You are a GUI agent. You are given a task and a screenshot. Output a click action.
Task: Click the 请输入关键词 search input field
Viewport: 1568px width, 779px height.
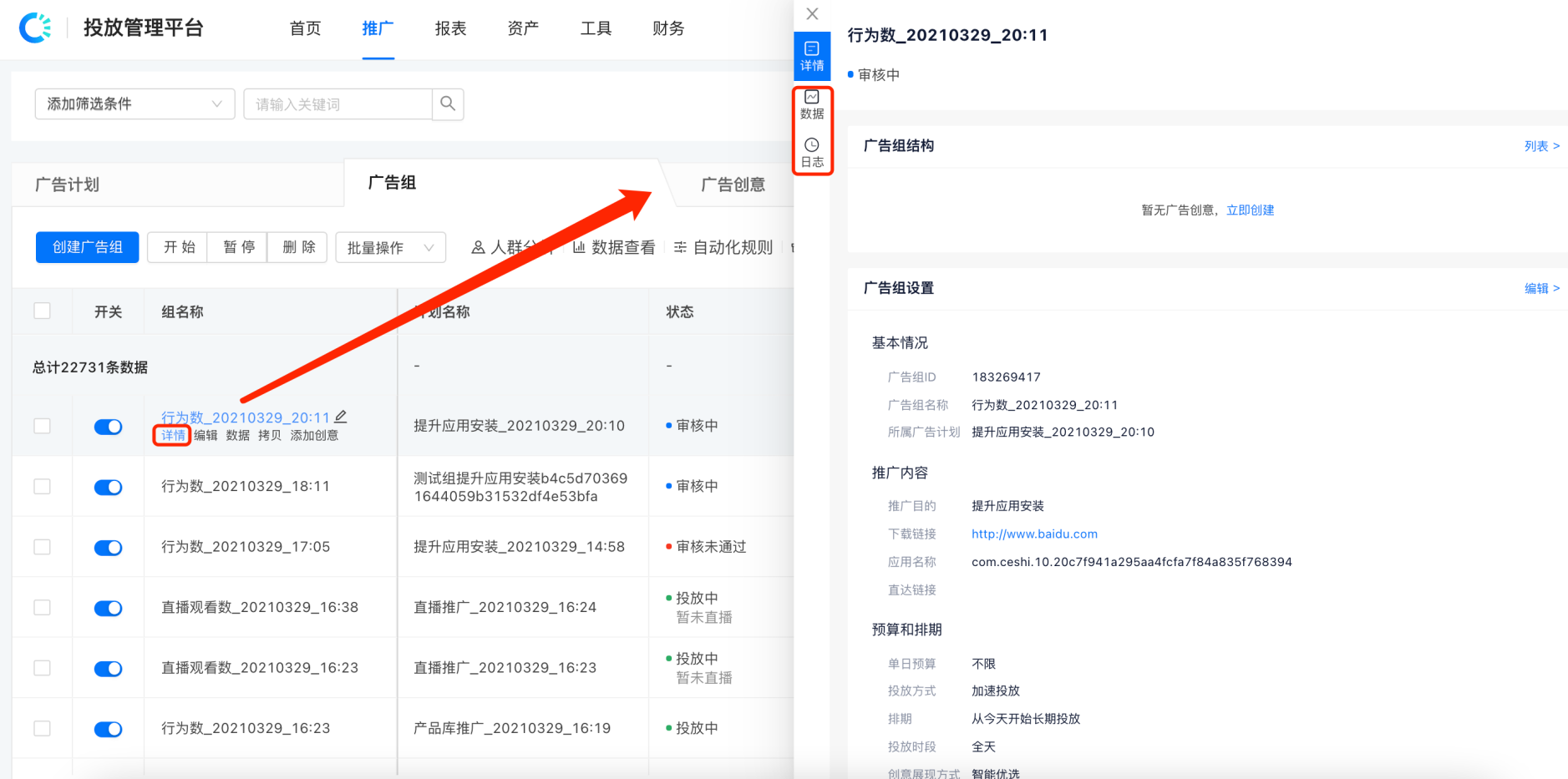[x=338, y=104]
